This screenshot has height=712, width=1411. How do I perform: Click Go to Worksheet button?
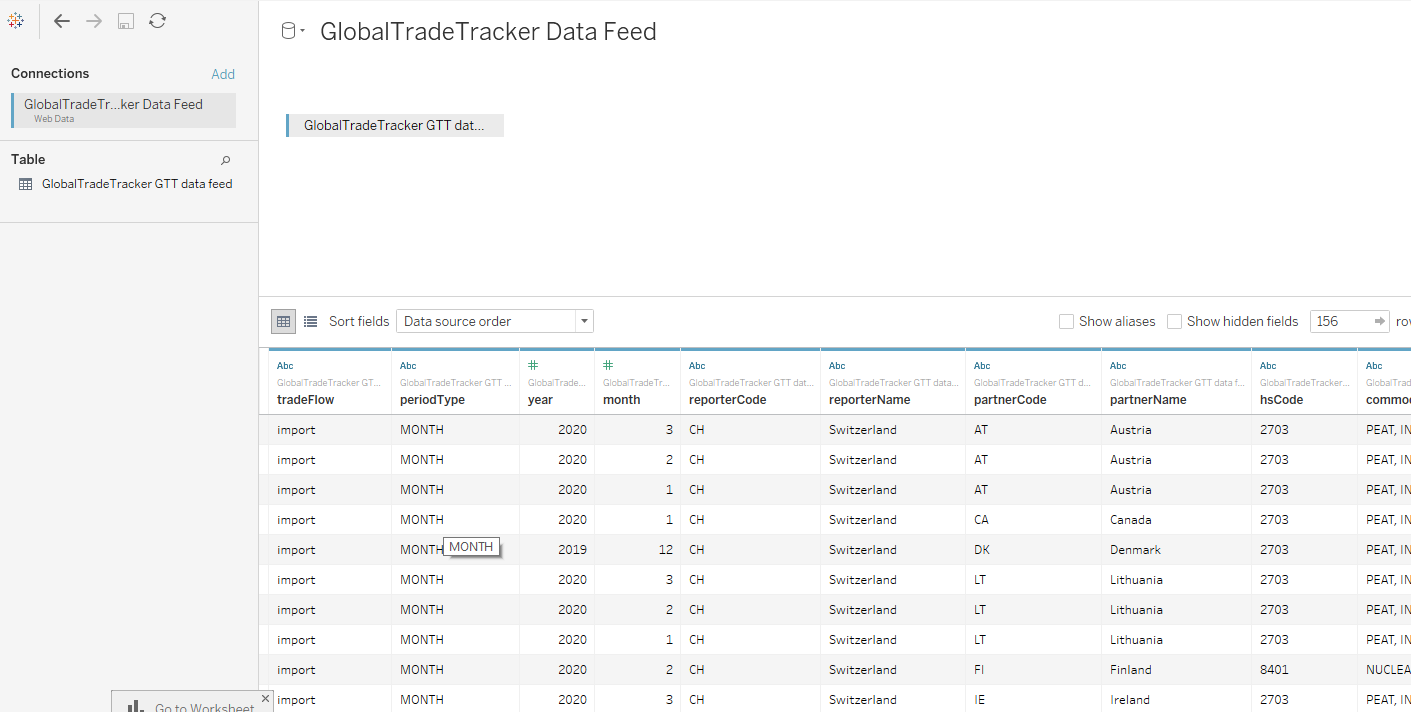click(190, 706)
